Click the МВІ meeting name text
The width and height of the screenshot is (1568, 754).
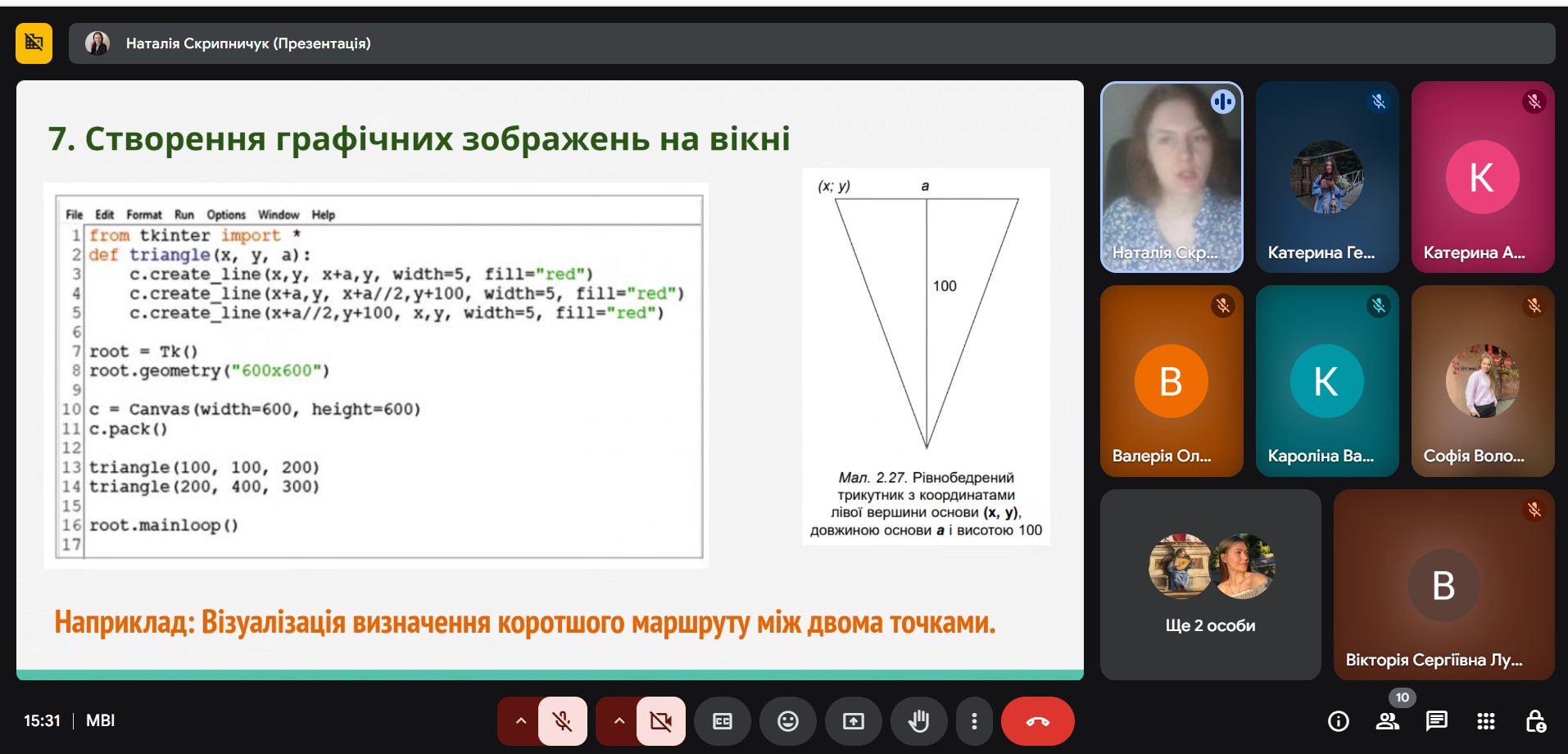[100, 720]
